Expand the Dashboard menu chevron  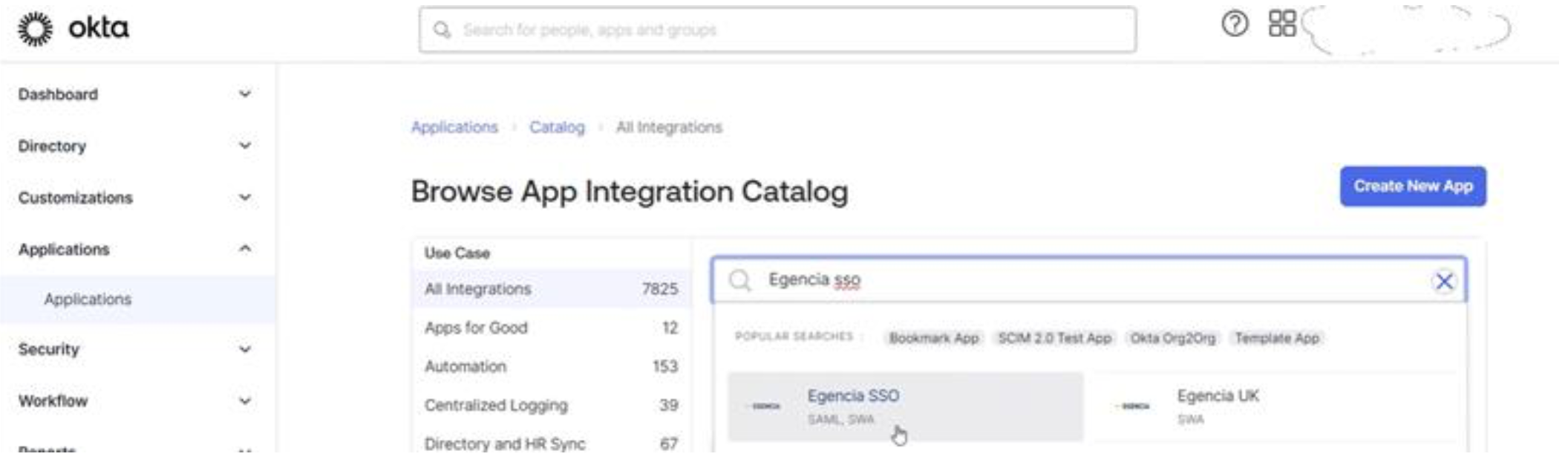245,94
